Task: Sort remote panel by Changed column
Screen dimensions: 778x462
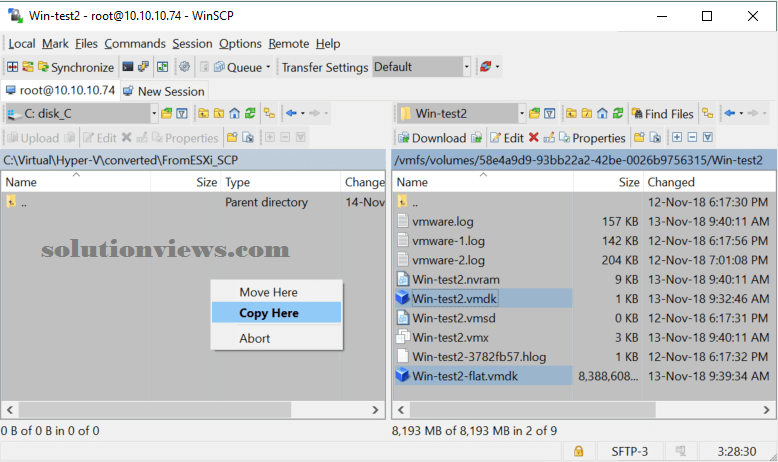Action: coord(710,182)
